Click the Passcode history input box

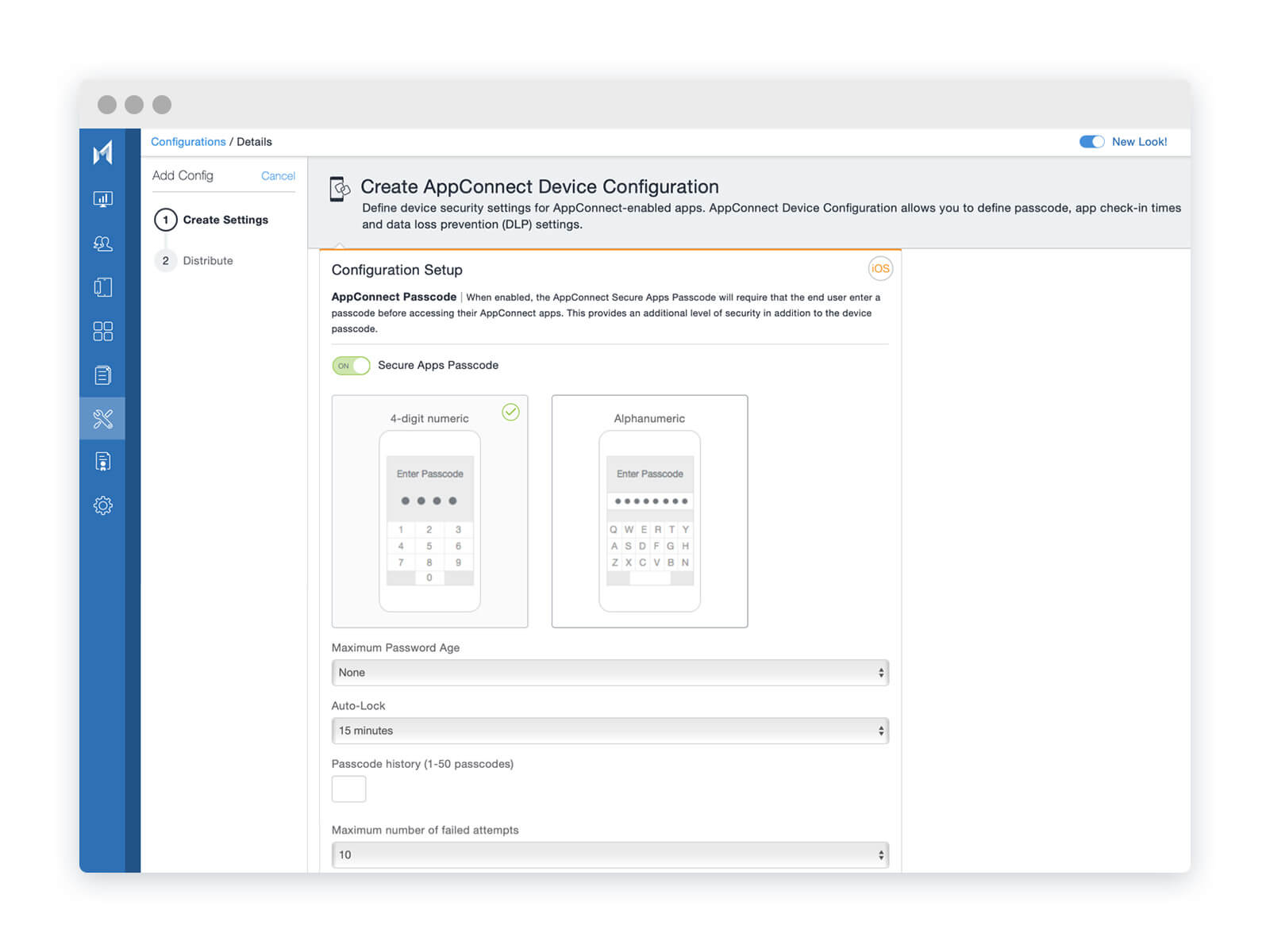pos(348,789)
